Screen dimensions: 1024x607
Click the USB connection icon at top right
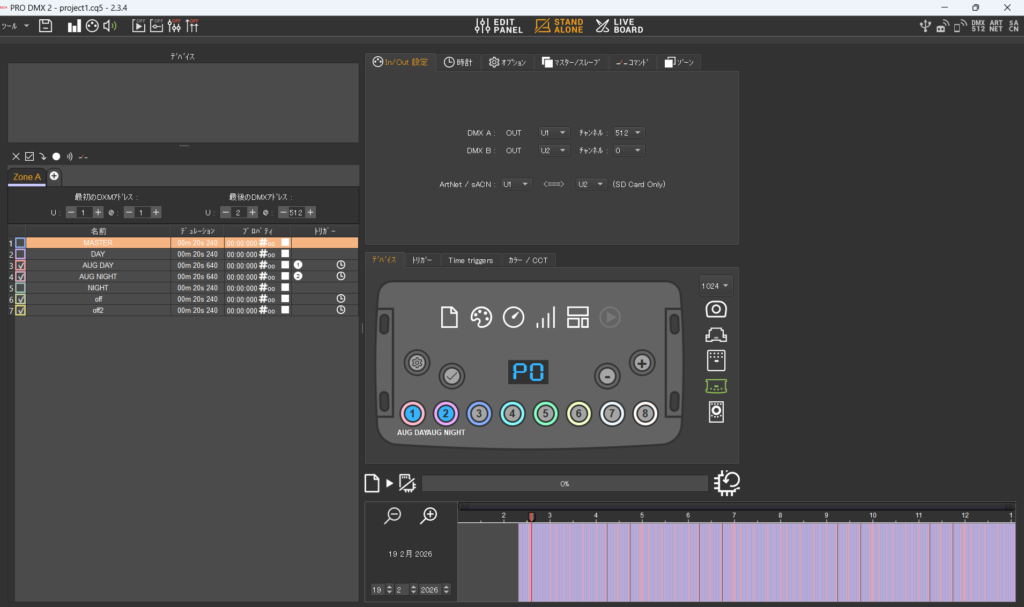[x=923, y=25]
